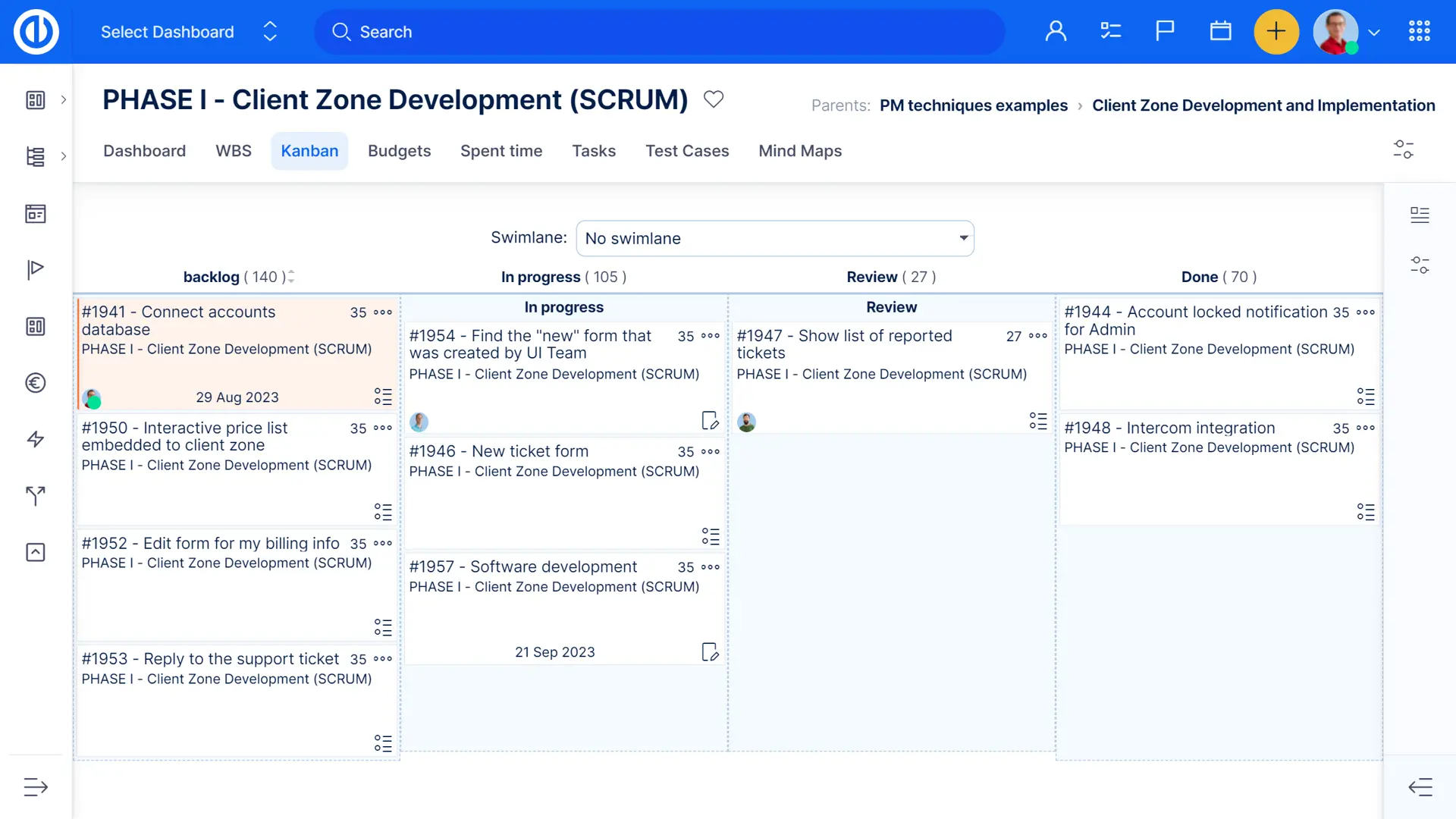Image resolution: width=1456 pixels, height=819 pixels.
Task: Toggle favorite heart next to project title
Action: tap(714, 99)
